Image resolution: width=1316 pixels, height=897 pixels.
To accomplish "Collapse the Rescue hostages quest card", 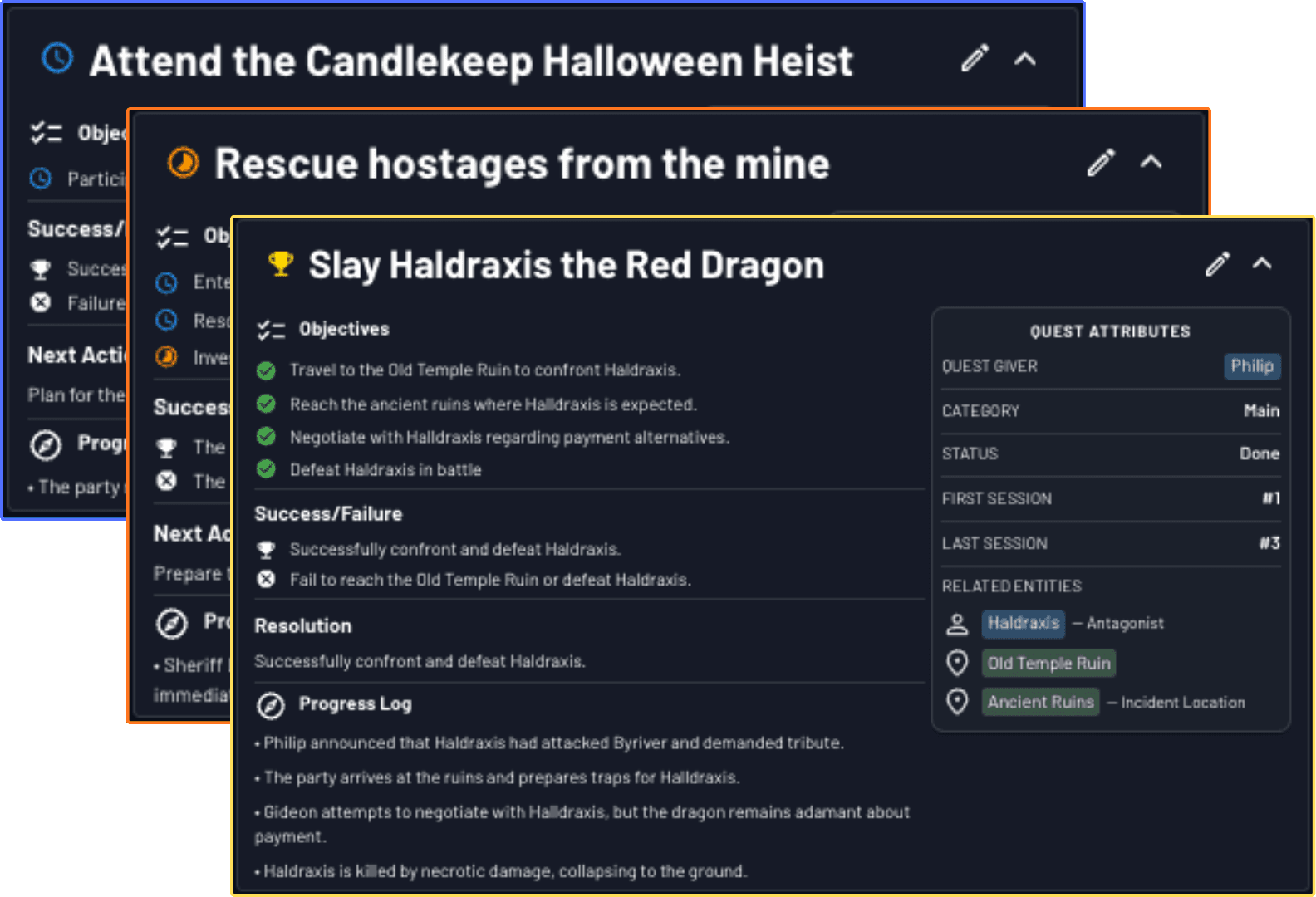I will coord(1150,163).
